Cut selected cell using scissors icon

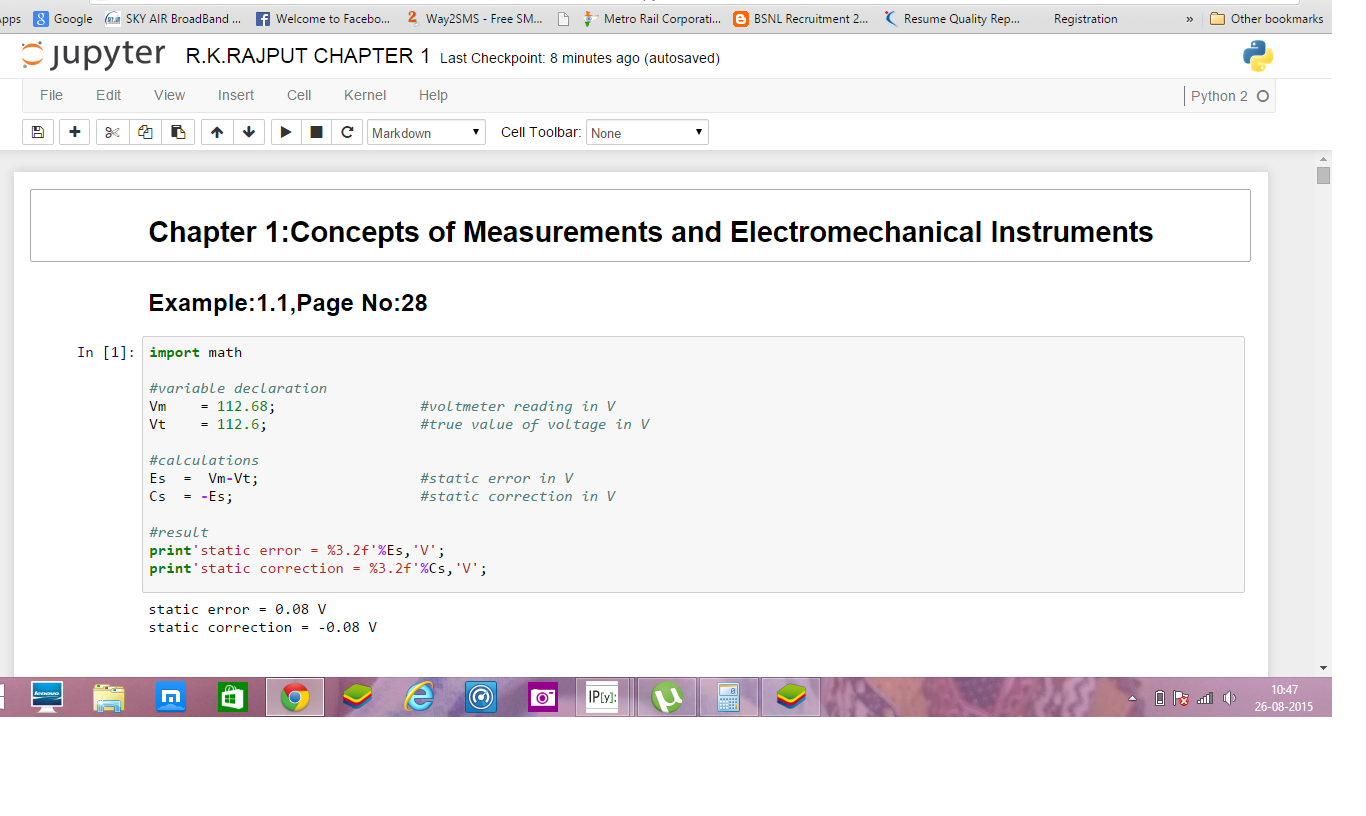pyautogui.click(x=112, y=132)
